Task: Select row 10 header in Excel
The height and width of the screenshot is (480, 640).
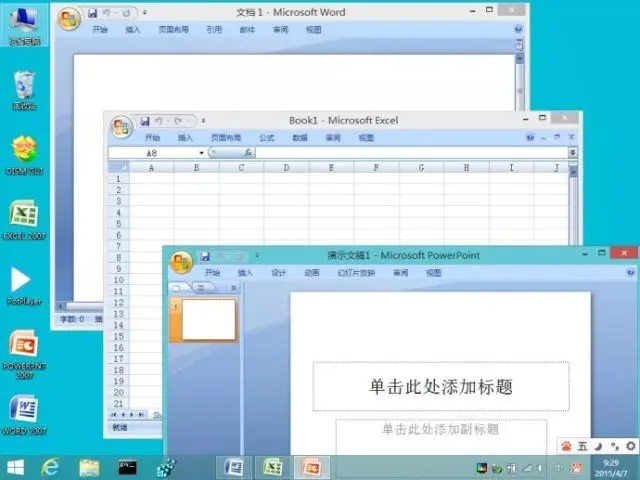Action: coord(119,280)
